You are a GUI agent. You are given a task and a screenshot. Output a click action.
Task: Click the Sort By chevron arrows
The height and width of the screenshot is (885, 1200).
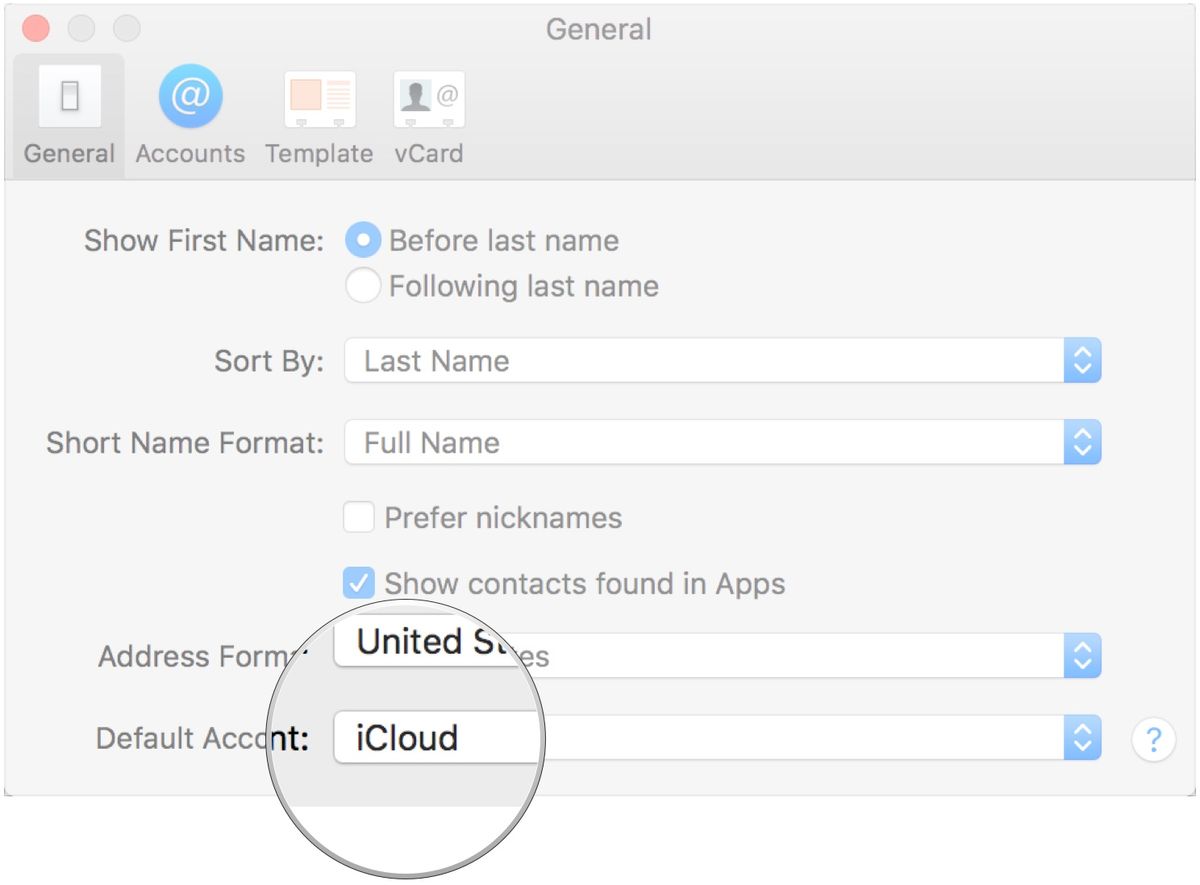(1083, 361)
